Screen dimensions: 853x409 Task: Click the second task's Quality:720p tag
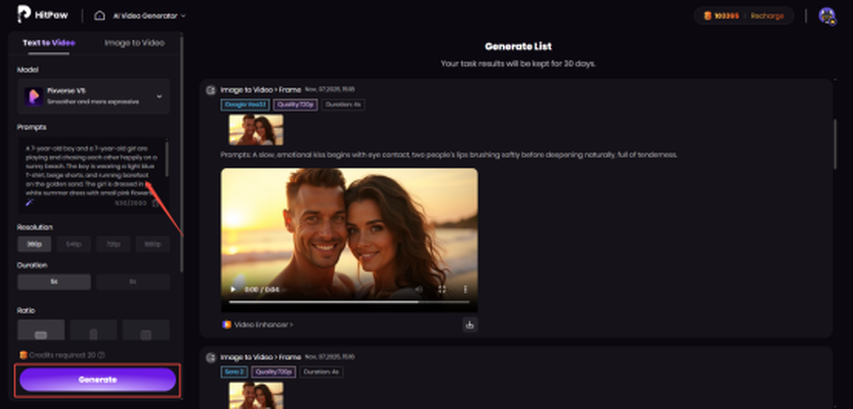click(274, 372)
